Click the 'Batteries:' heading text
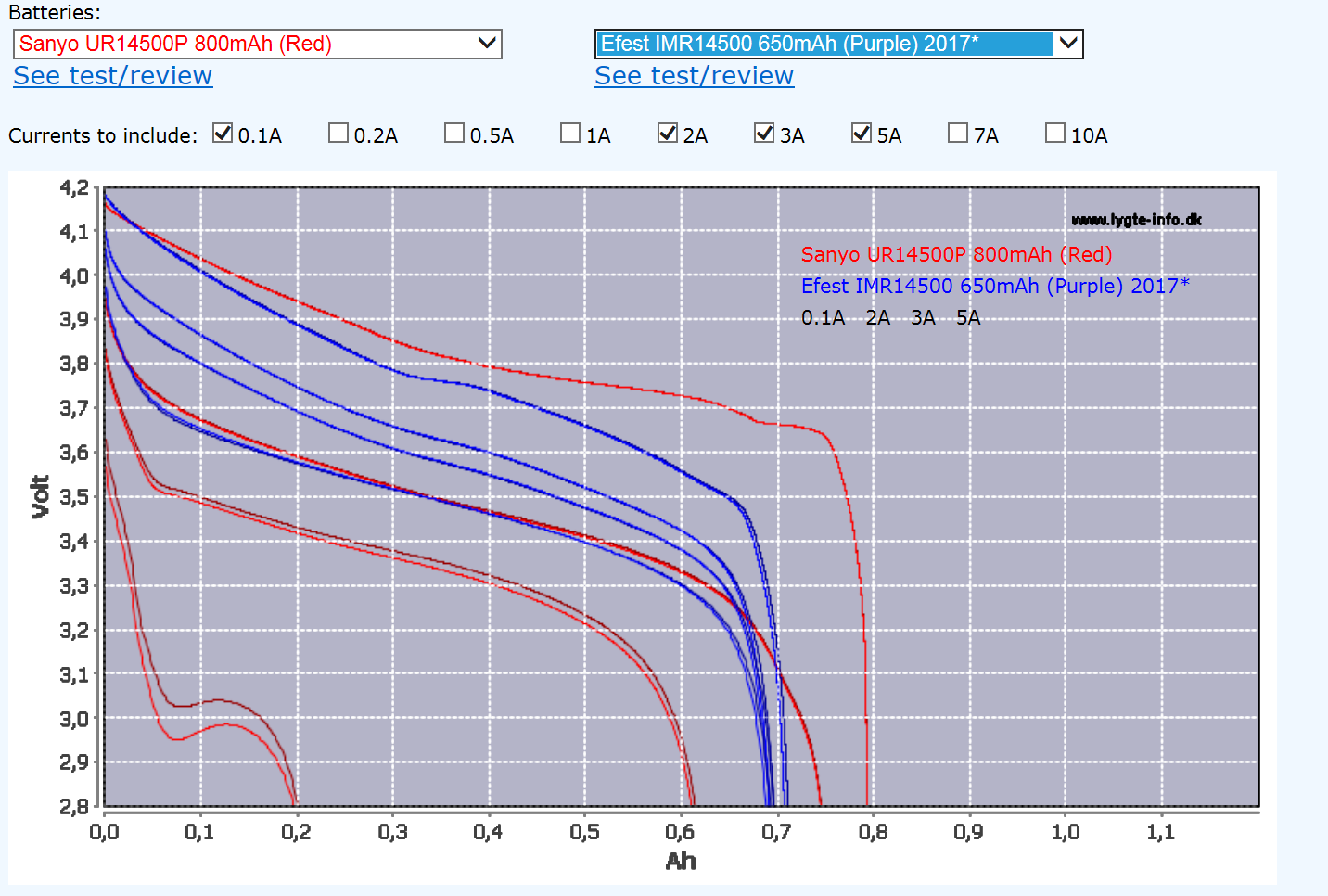The width and height of the screenshot is (1328, 896). coord(55,13)
